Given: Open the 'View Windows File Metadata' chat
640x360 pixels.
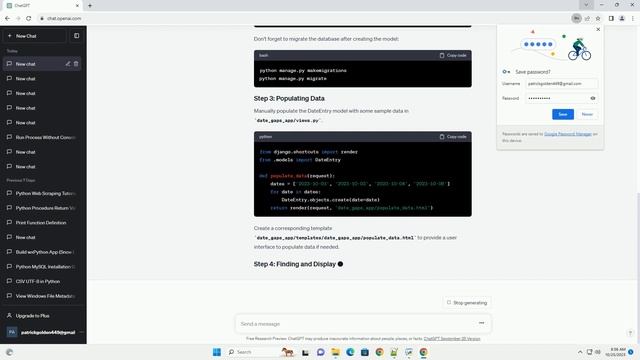Looking at the screenshot, I should tap(43, 296).
